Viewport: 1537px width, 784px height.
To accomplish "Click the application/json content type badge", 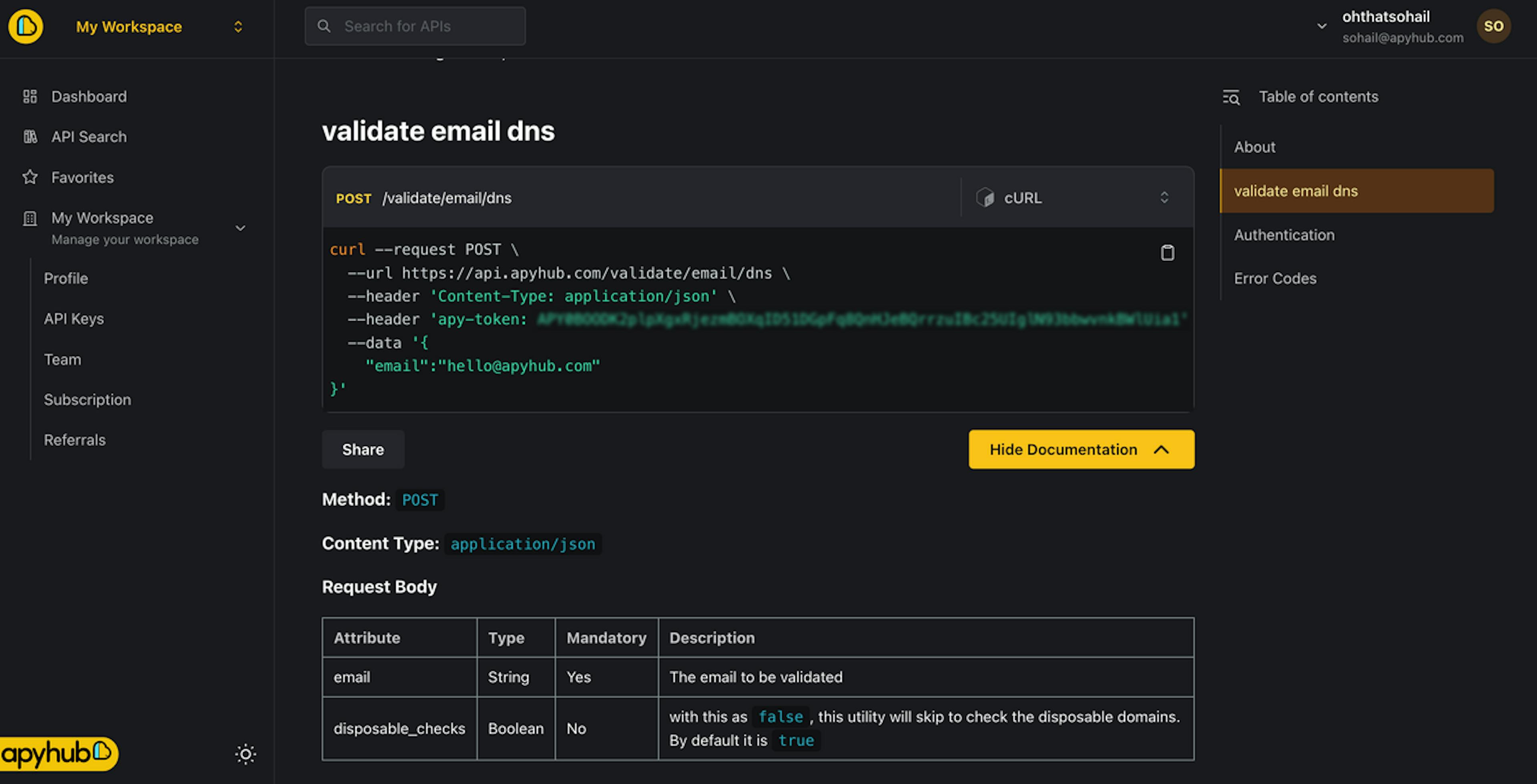I will click(523, 544).
